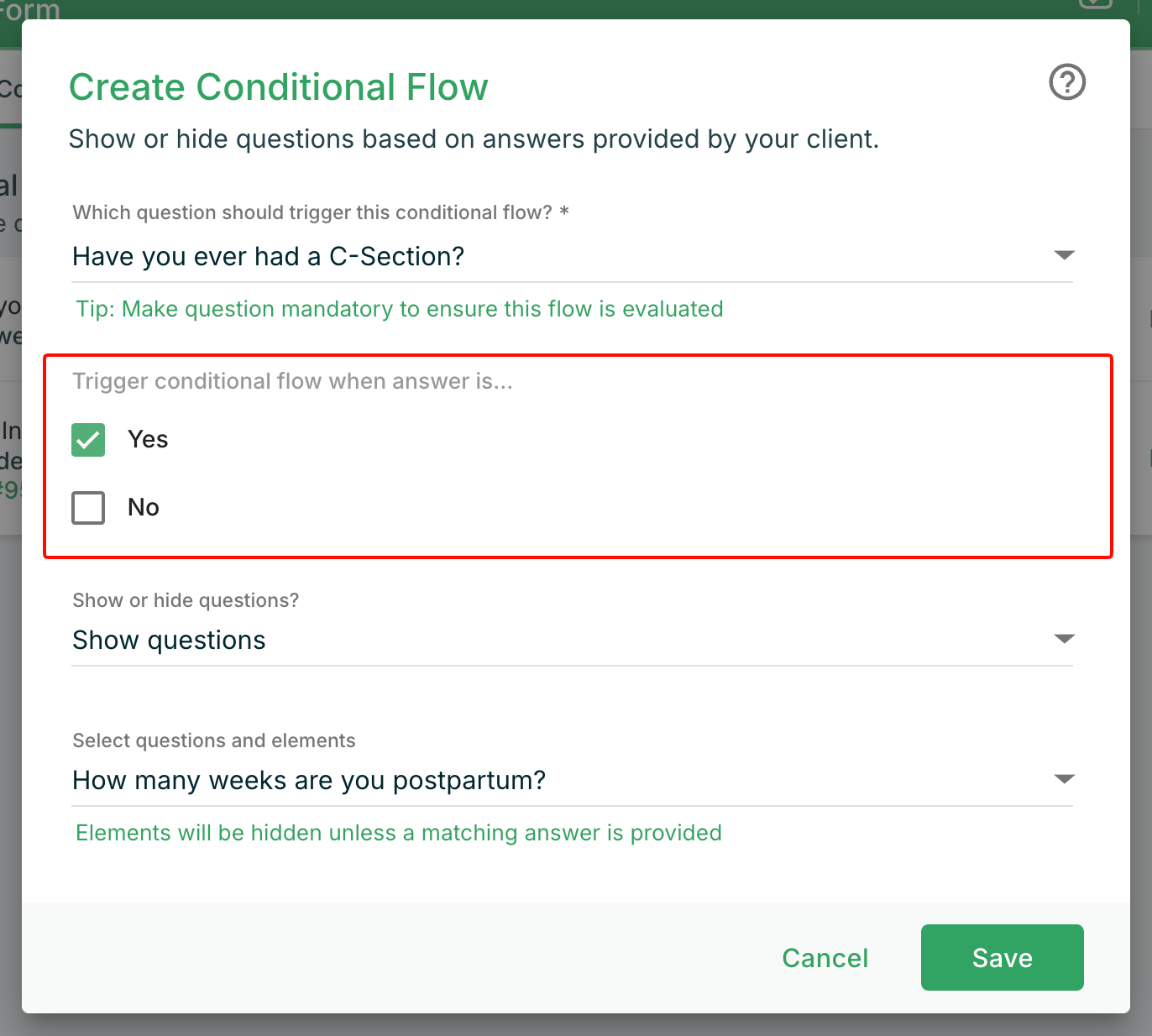This screenshot has width=1152, height=1036.
Task: Click the partially visible header icon at top right
Action: pos(1095,4)
